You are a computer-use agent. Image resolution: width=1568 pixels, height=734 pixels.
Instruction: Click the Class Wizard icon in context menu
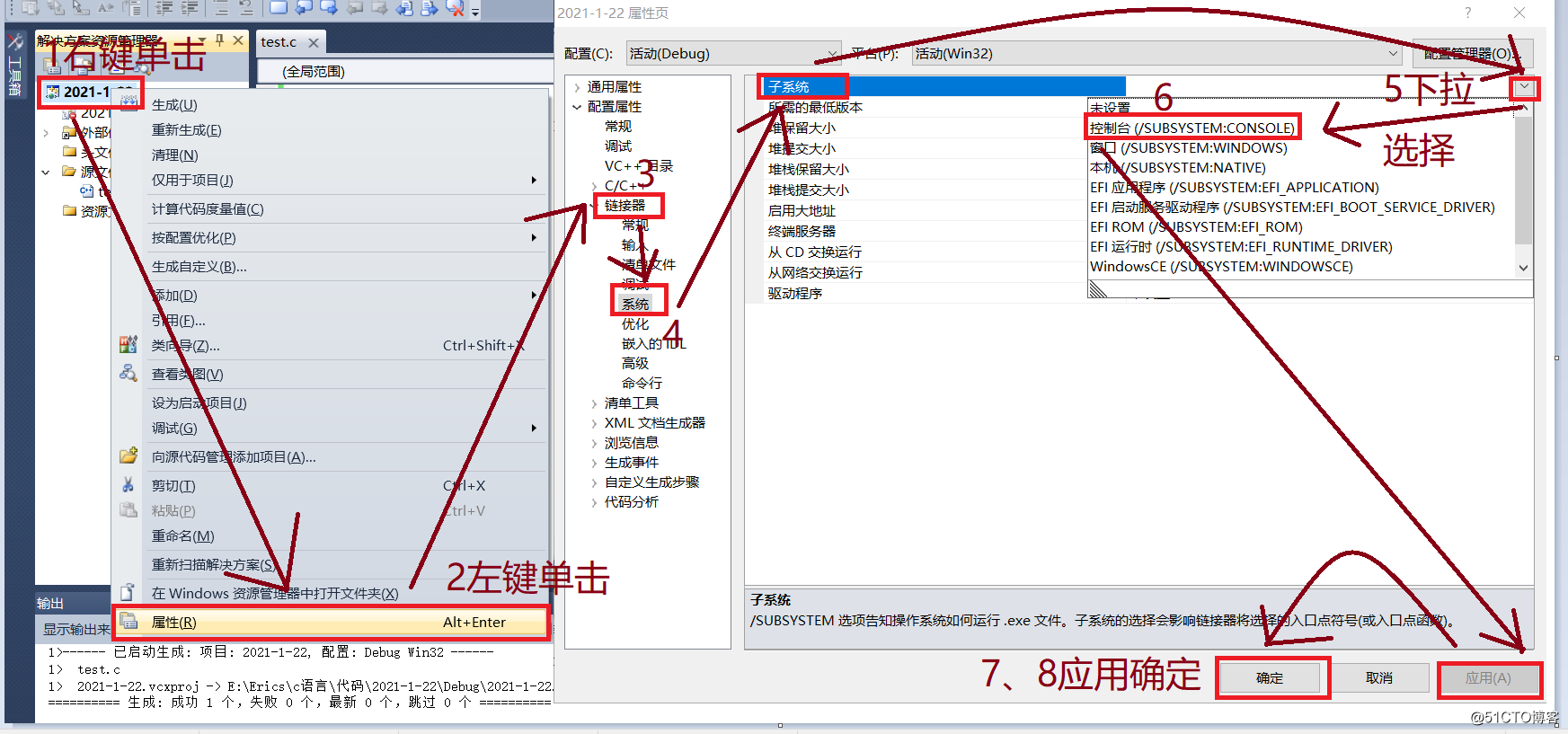click(x=128, y=345)
